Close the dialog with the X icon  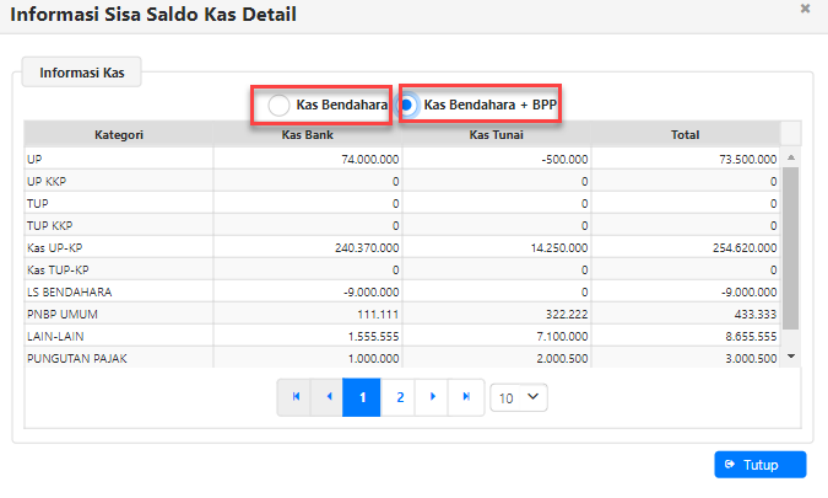click(805, 8)
